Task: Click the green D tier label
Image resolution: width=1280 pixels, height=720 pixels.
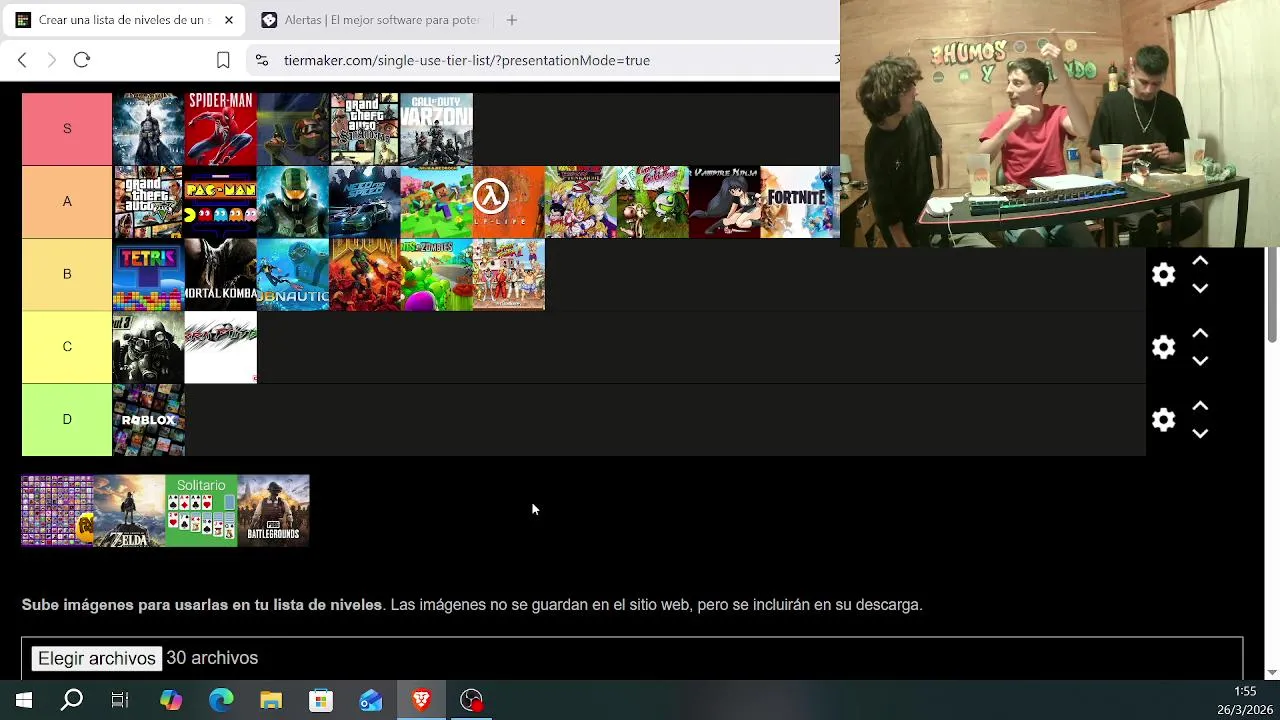Action: click(67, 420)
